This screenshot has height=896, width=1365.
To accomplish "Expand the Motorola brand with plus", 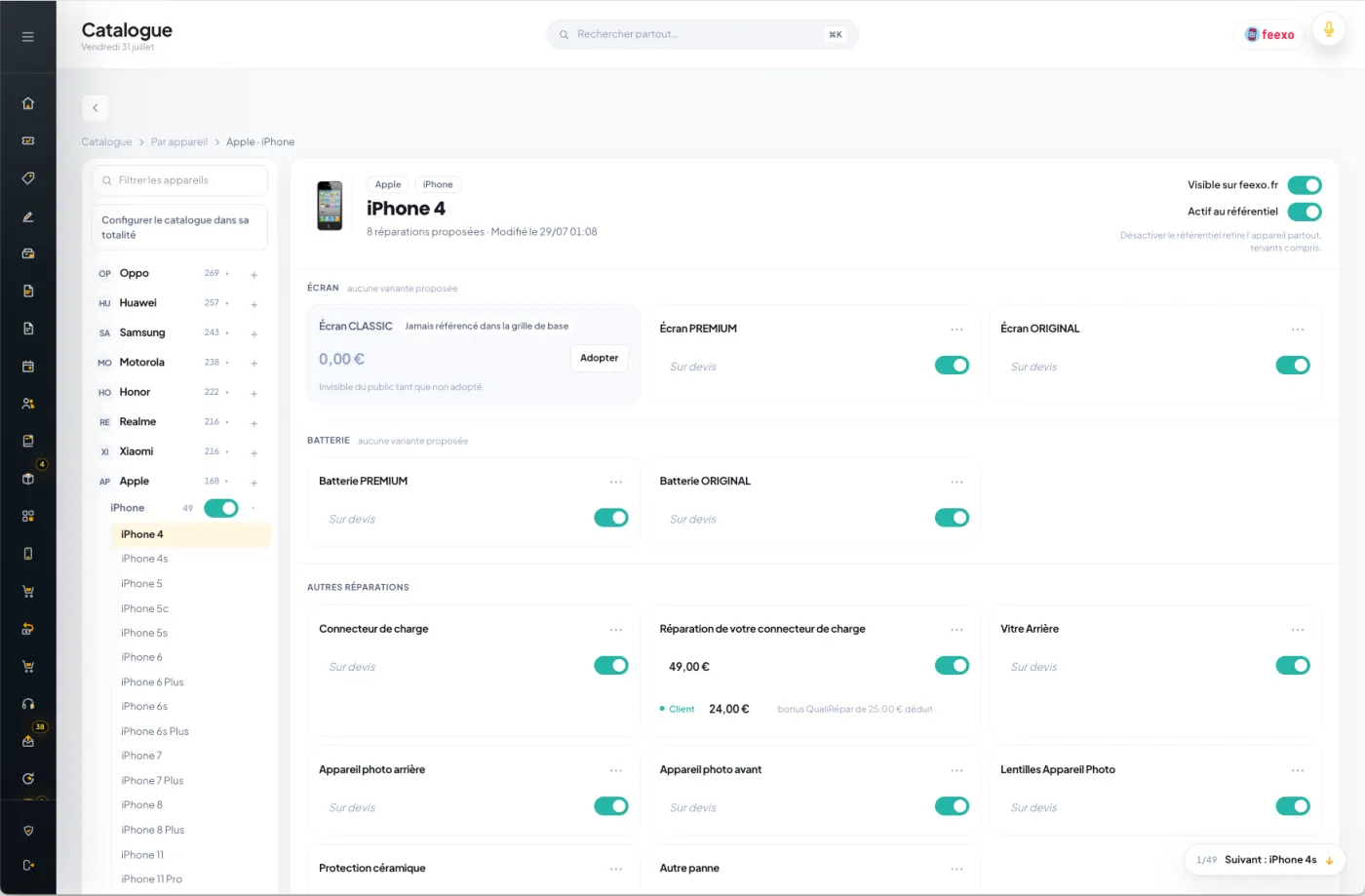I will (x=253, y=364).
